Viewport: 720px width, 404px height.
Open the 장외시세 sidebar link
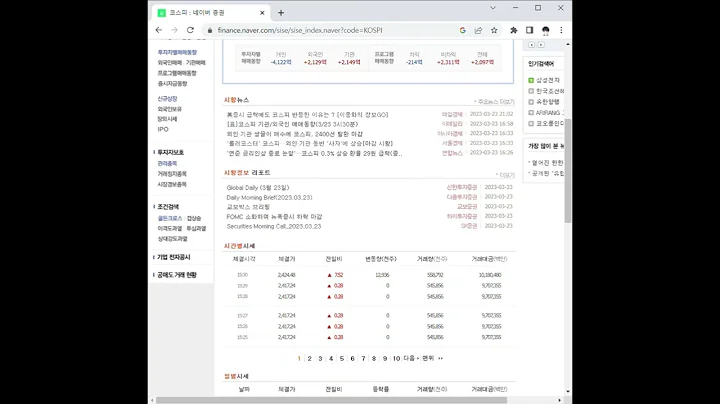pos(167,119)
